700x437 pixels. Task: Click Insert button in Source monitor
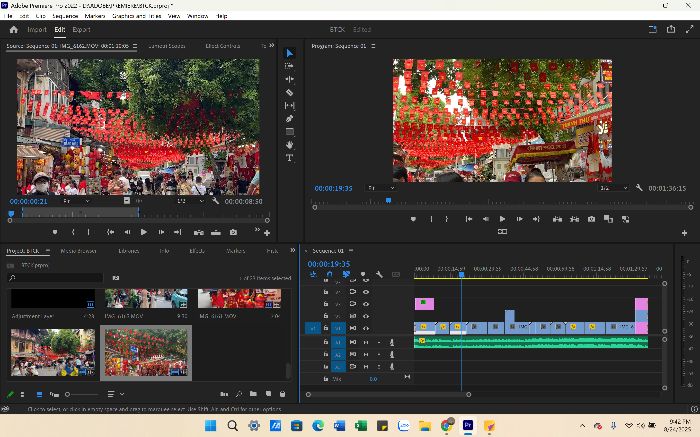(199, 233)
